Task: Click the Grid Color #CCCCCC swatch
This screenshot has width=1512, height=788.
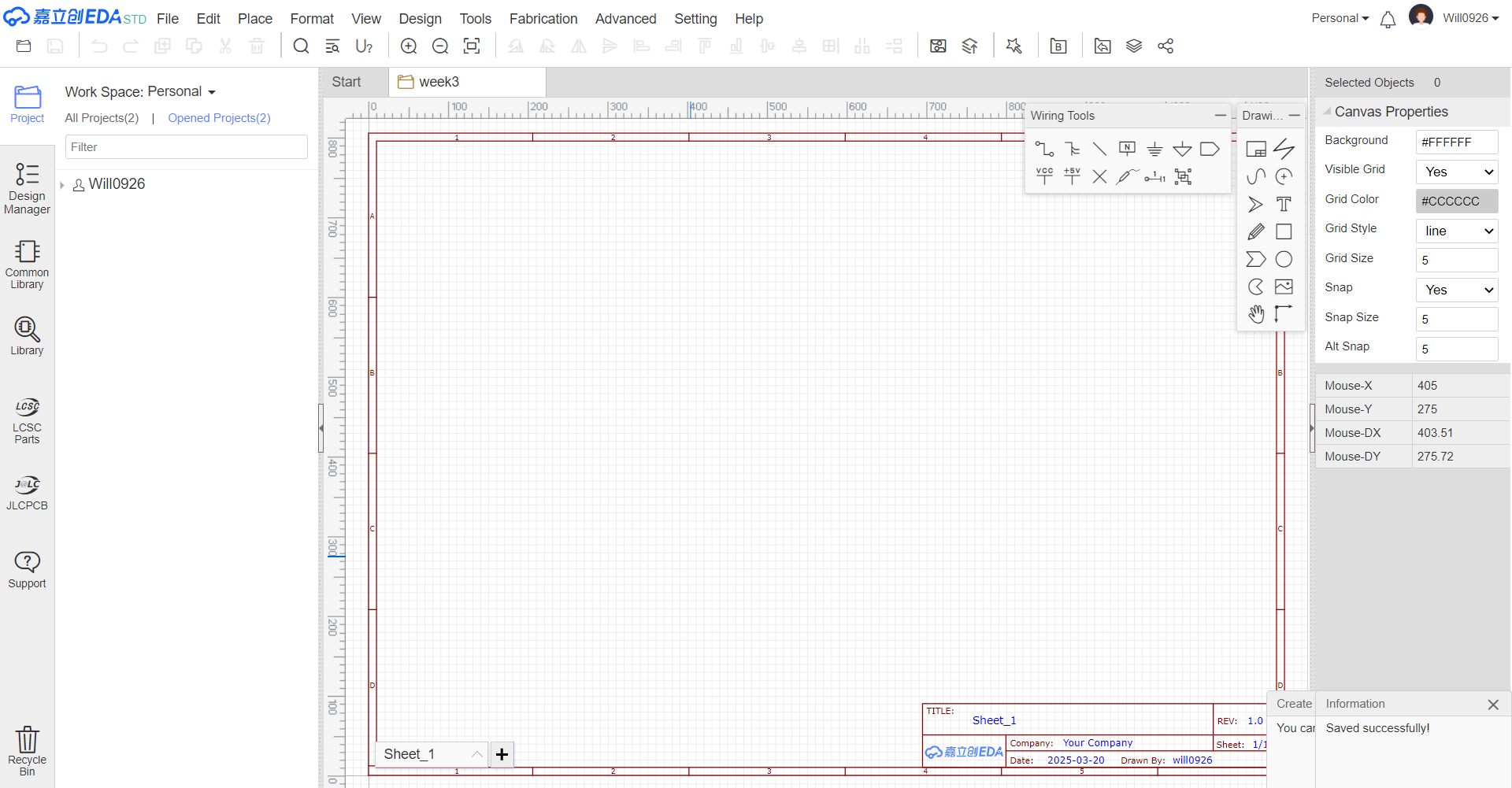Action: pos(1456,201)
